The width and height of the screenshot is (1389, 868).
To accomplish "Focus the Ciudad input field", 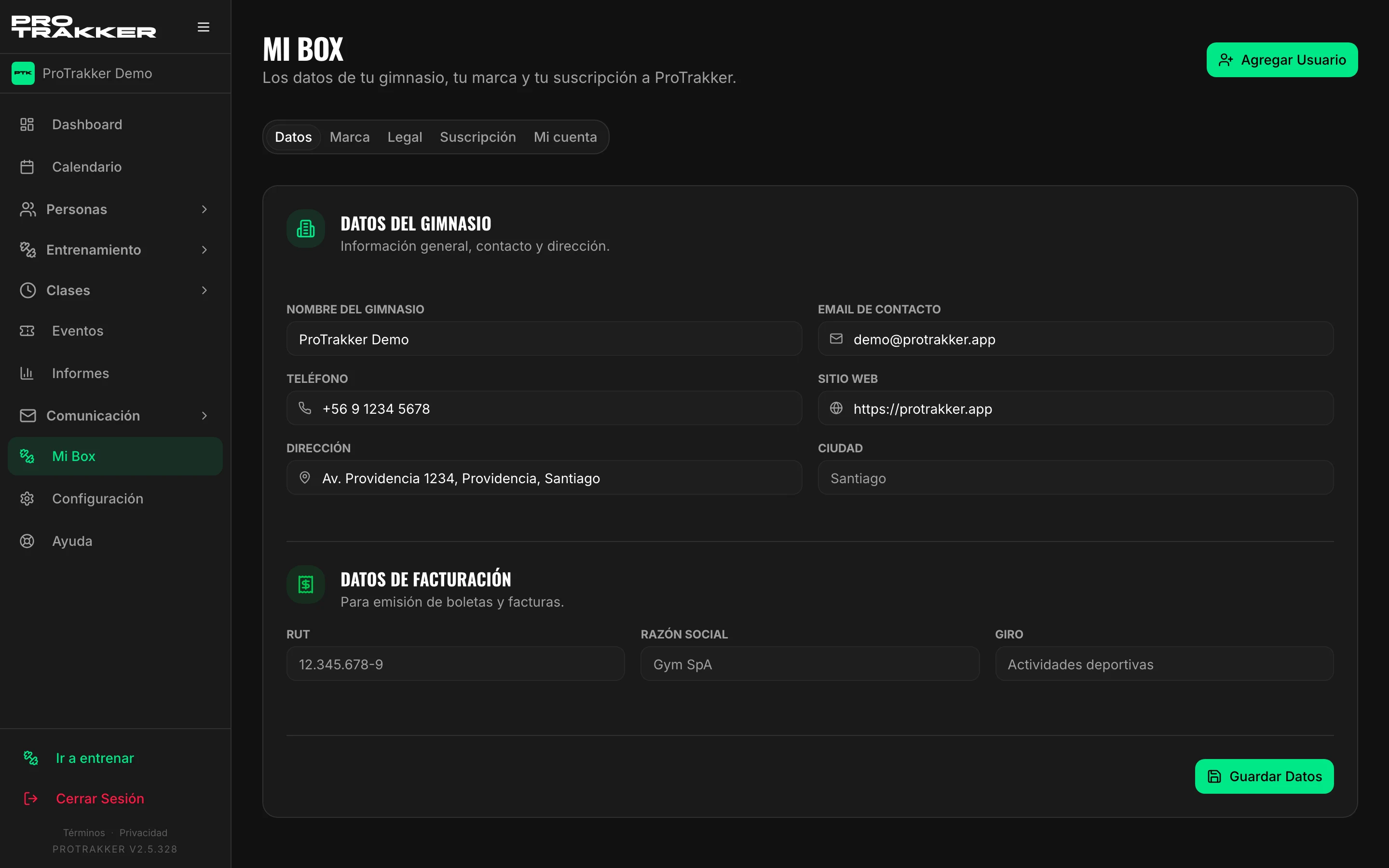I will click(x=1076, y=478).
